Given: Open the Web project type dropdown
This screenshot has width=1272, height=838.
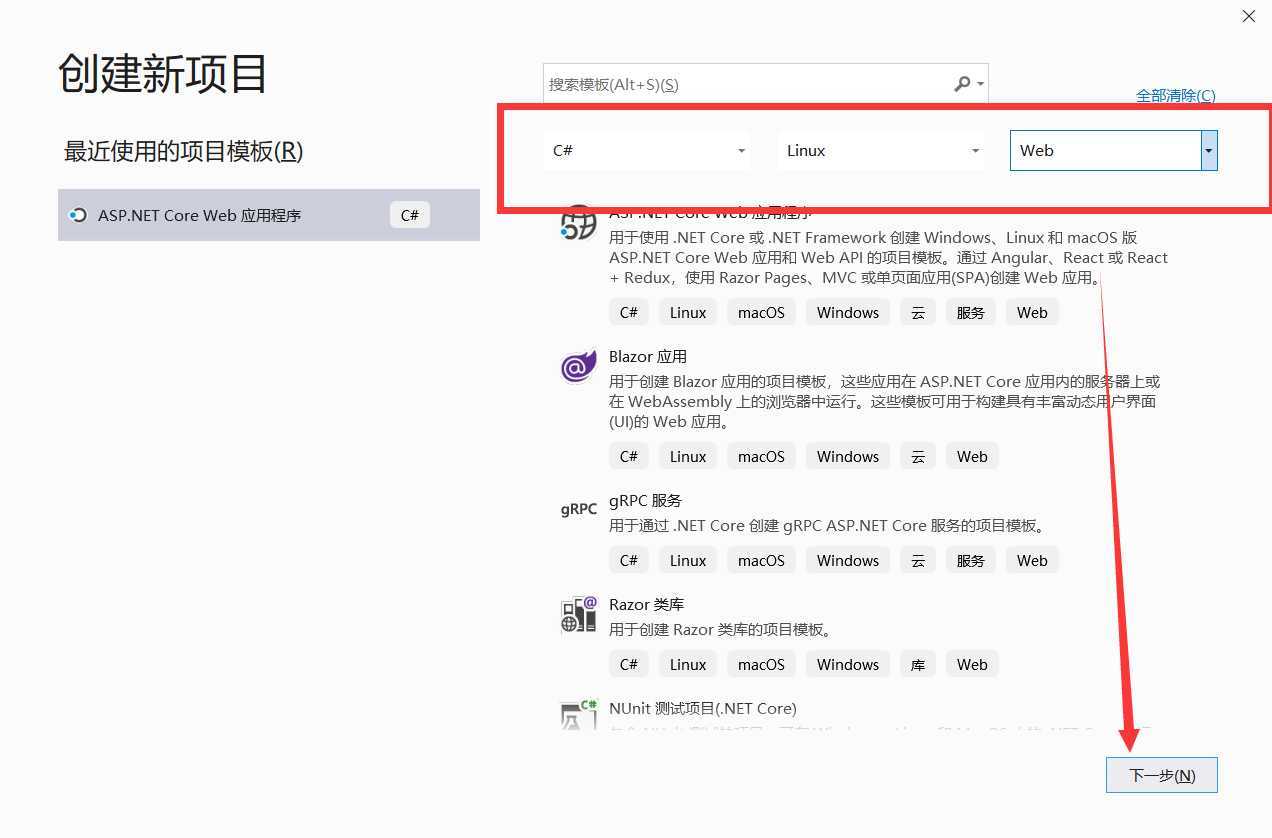Looking at the screenshot, I should (x=1114, y=150).
